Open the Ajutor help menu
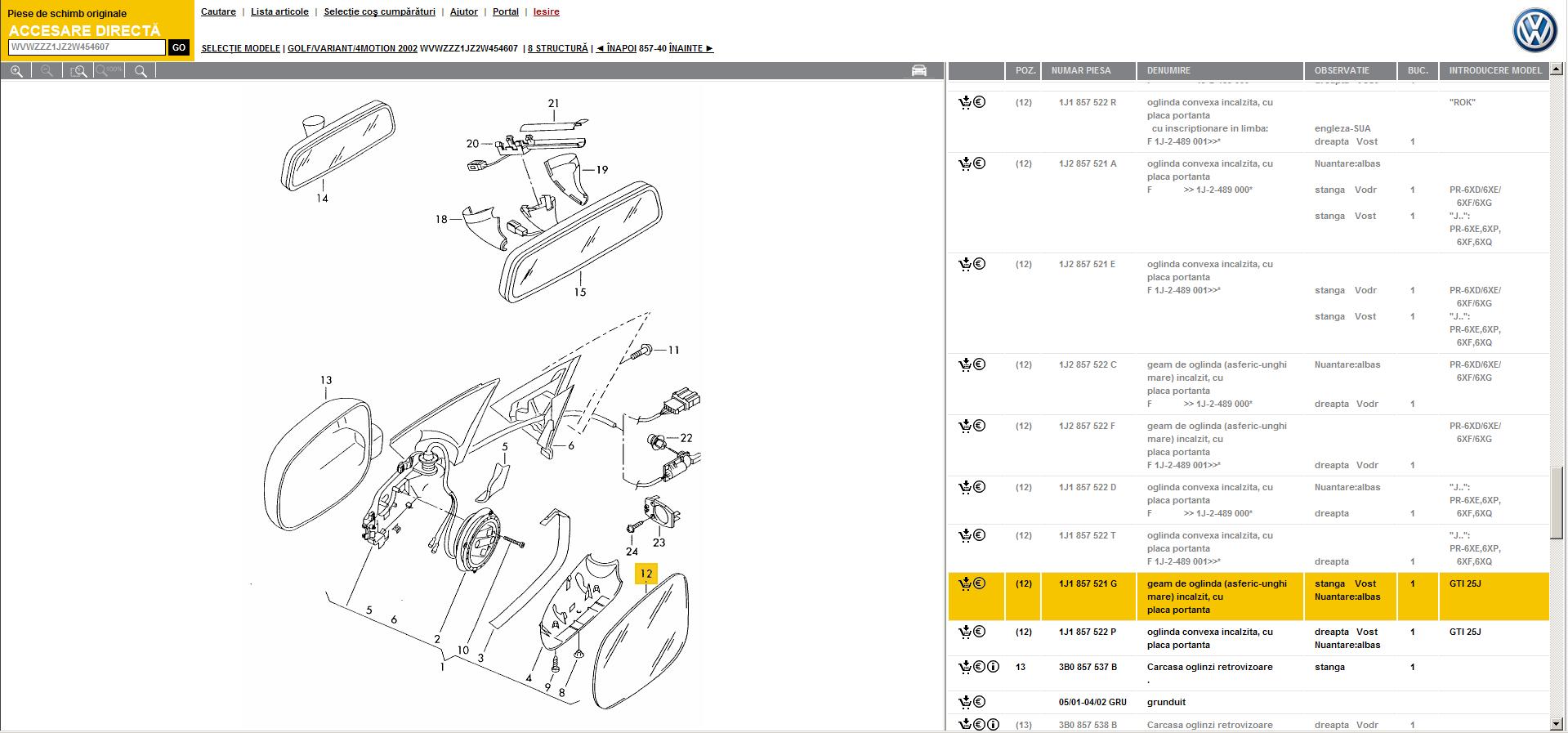Image resolution: width=1568 pixels, height=733 pixels. click(x=464, y=11)
